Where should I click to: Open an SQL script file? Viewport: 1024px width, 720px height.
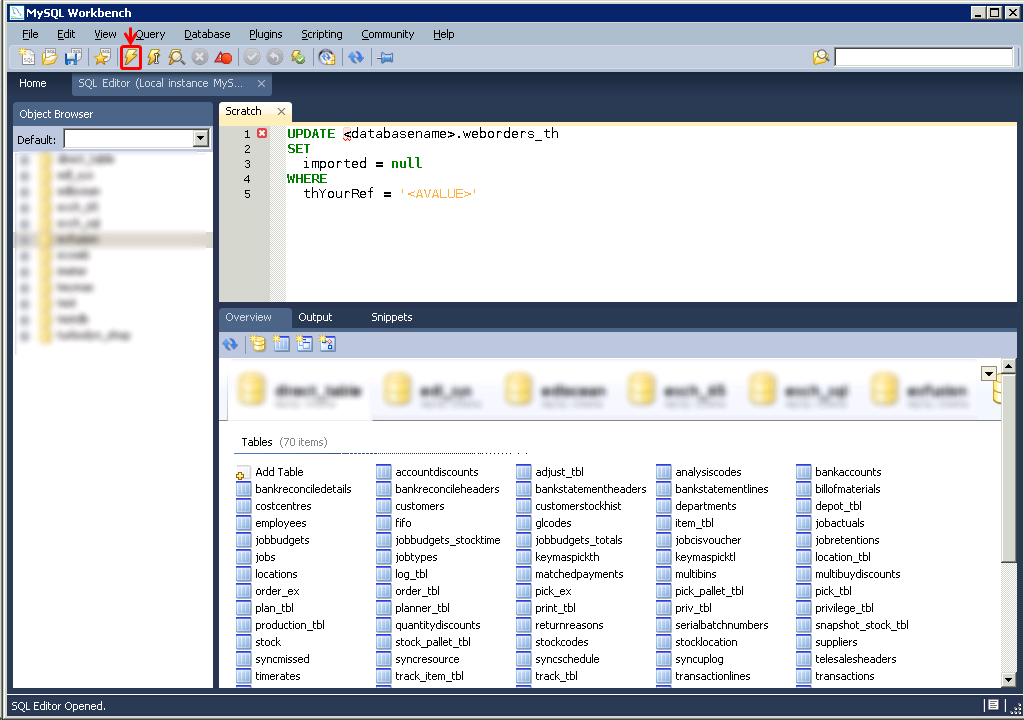pyautogui.click(x=50, y=57)
